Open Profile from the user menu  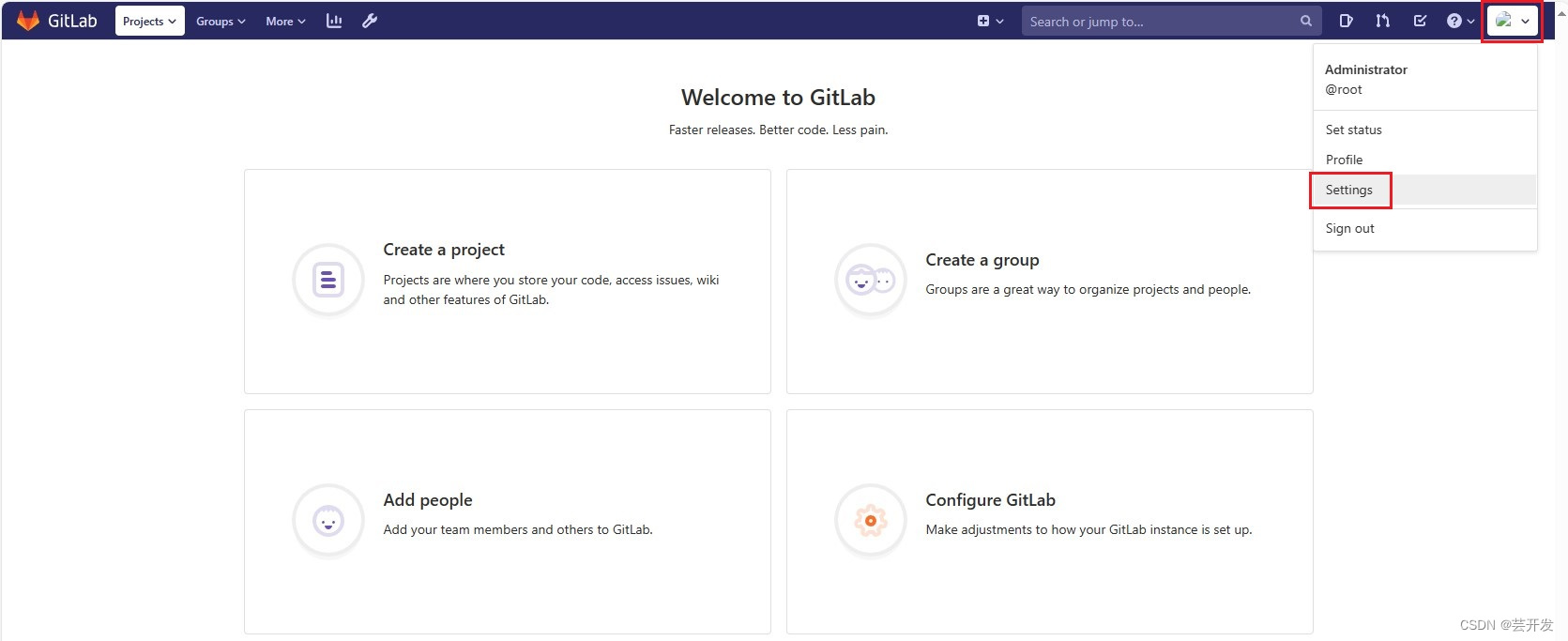coord(1424,160)
